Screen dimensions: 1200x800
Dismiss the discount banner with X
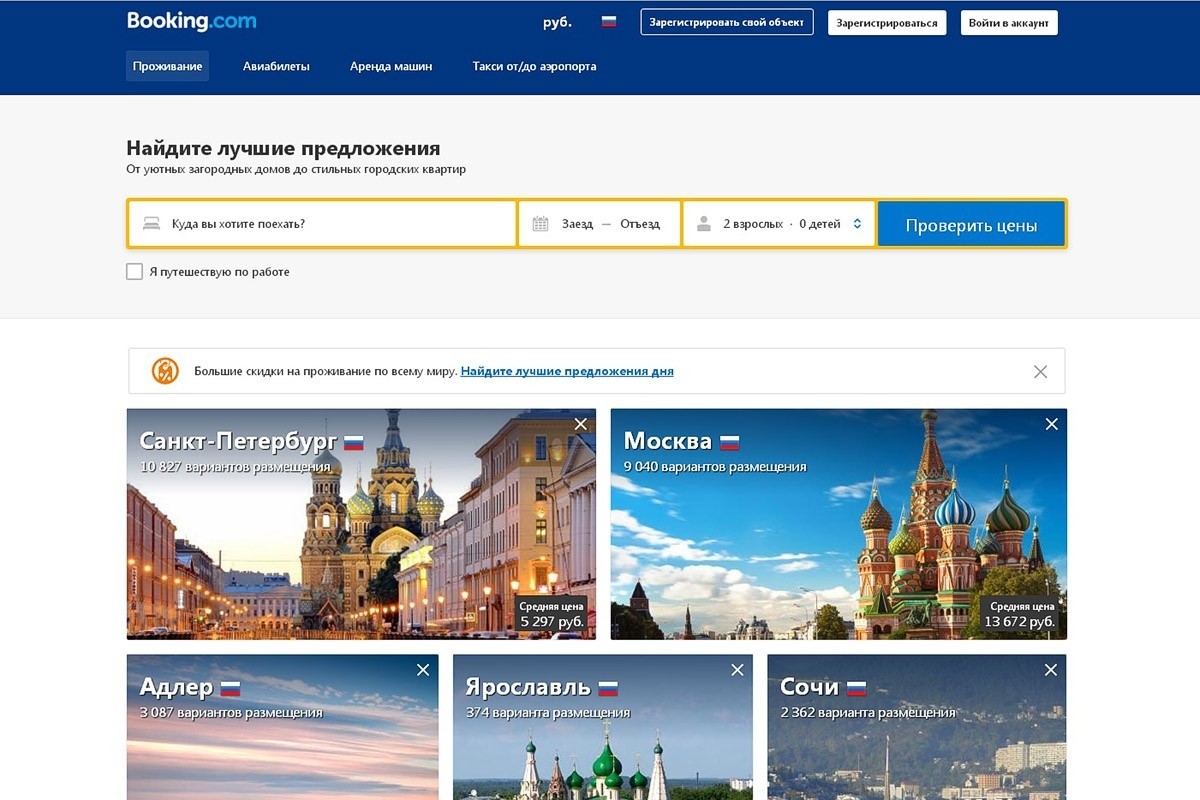1040,372
